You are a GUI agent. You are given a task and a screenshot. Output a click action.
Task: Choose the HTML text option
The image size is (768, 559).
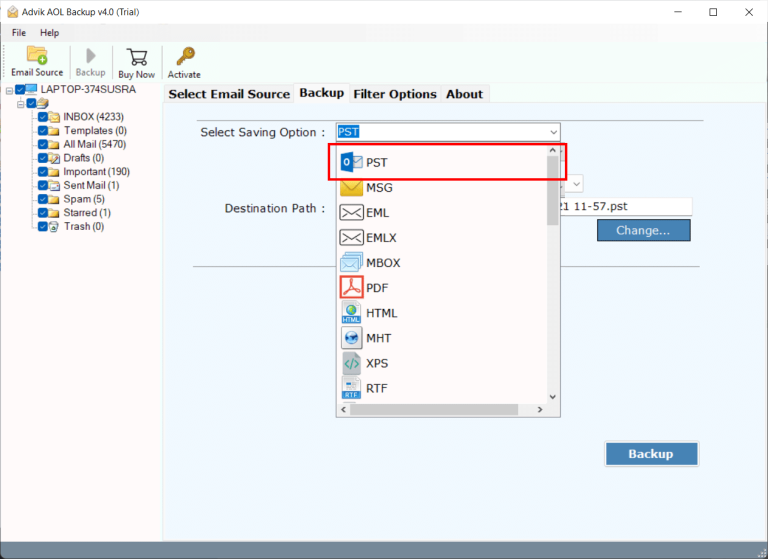(382, 313)
